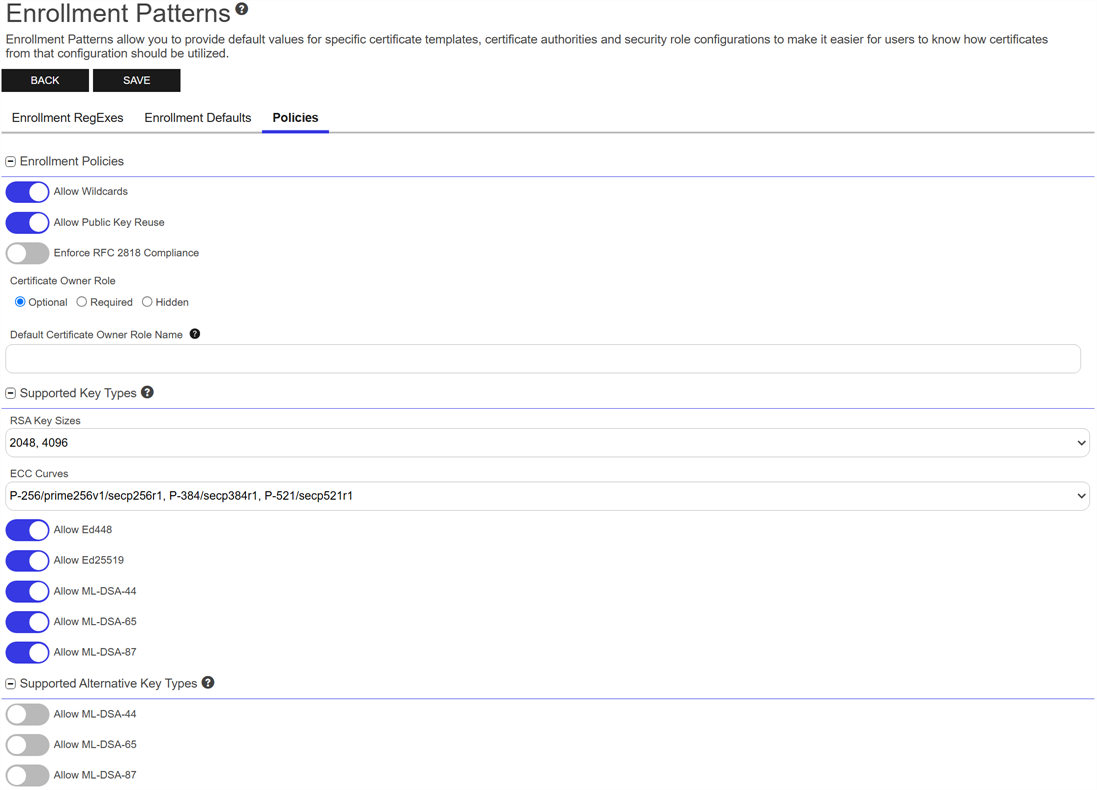Open the Enrollment Defaults tab
The image size is (1097, 790).
(x=198, y=118)
